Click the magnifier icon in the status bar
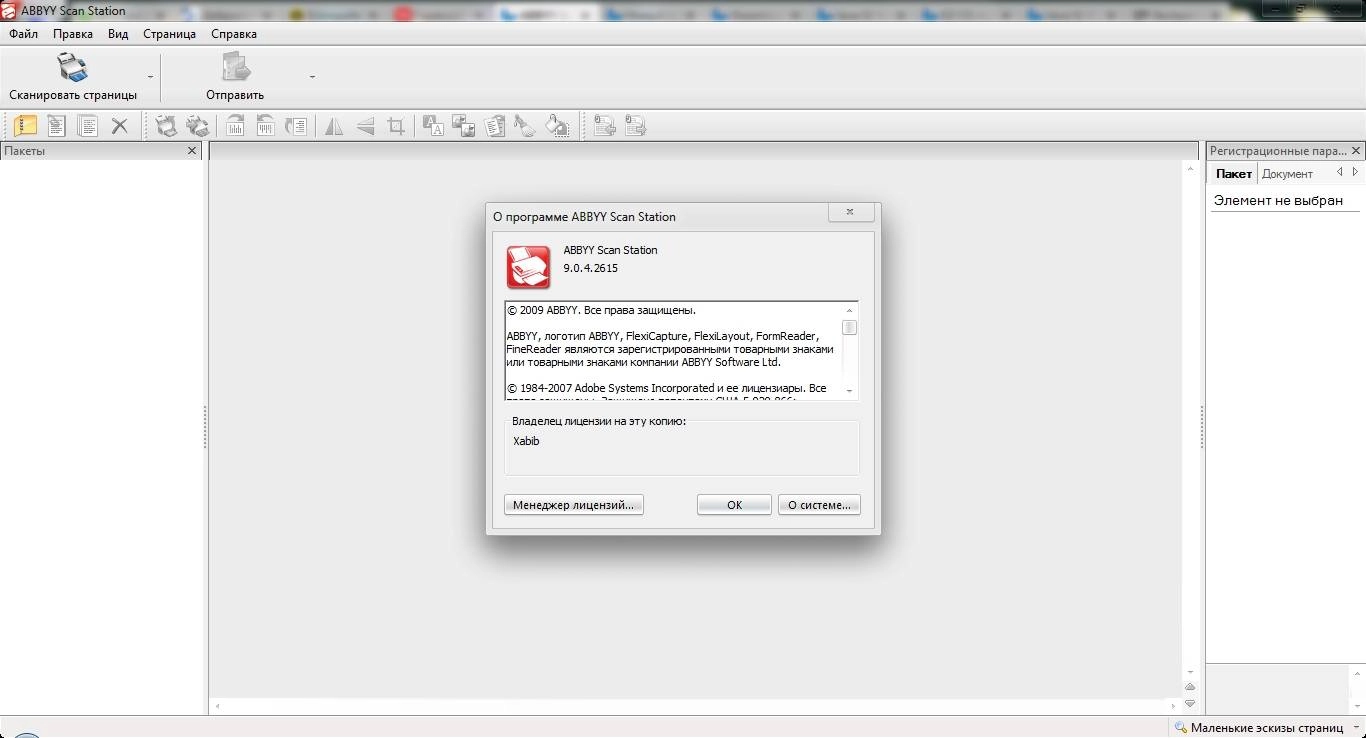1366x738 pixels. tap(1181, 728)
